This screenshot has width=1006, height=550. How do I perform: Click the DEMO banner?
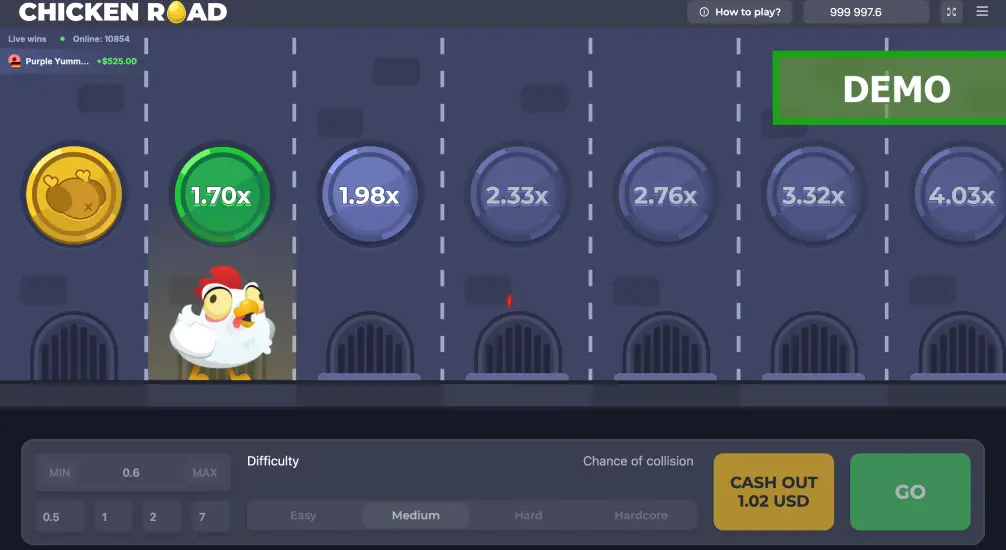(x=890, y=89)
